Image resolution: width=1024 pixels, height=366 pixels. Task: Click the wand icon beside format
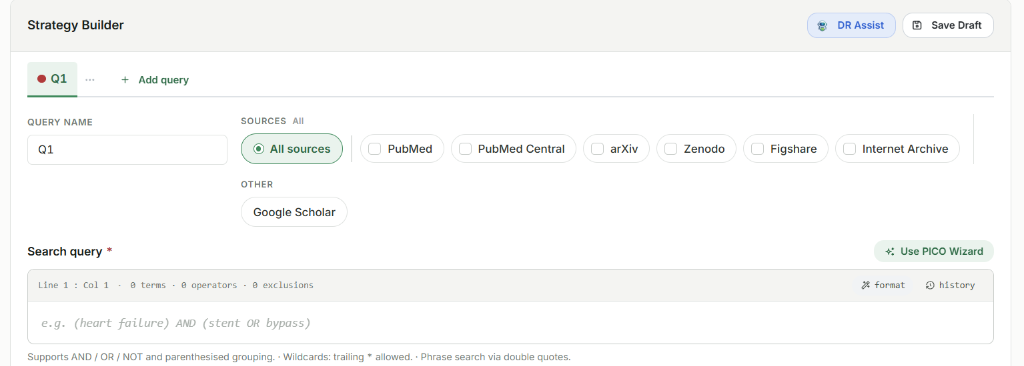point(866,285)
